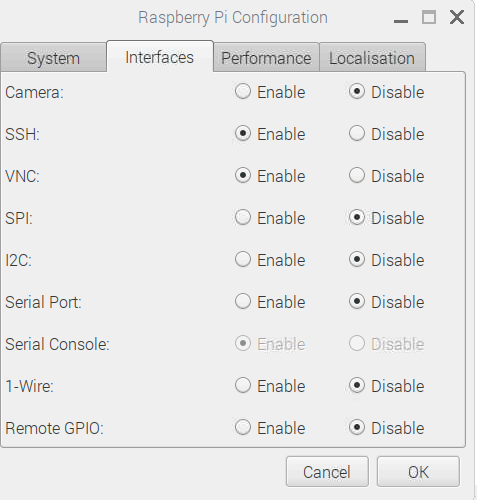Enable Remote GPIO
The width and height of the screenshot is (477, 500).
coord(243,427)
